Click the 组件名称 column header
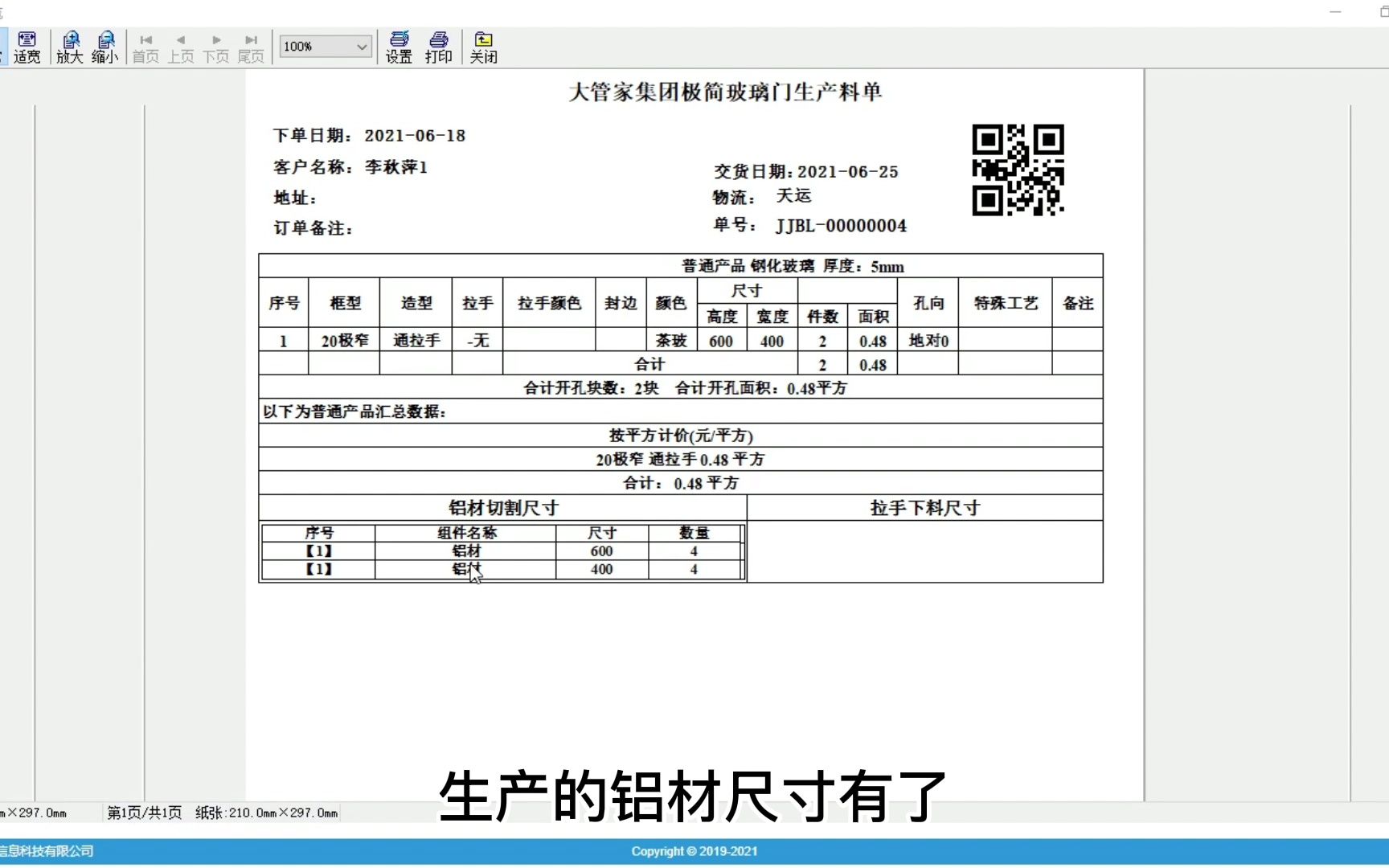Image resolution: width=1389 pixels, height=868 pixels. (x=466, y=533)
